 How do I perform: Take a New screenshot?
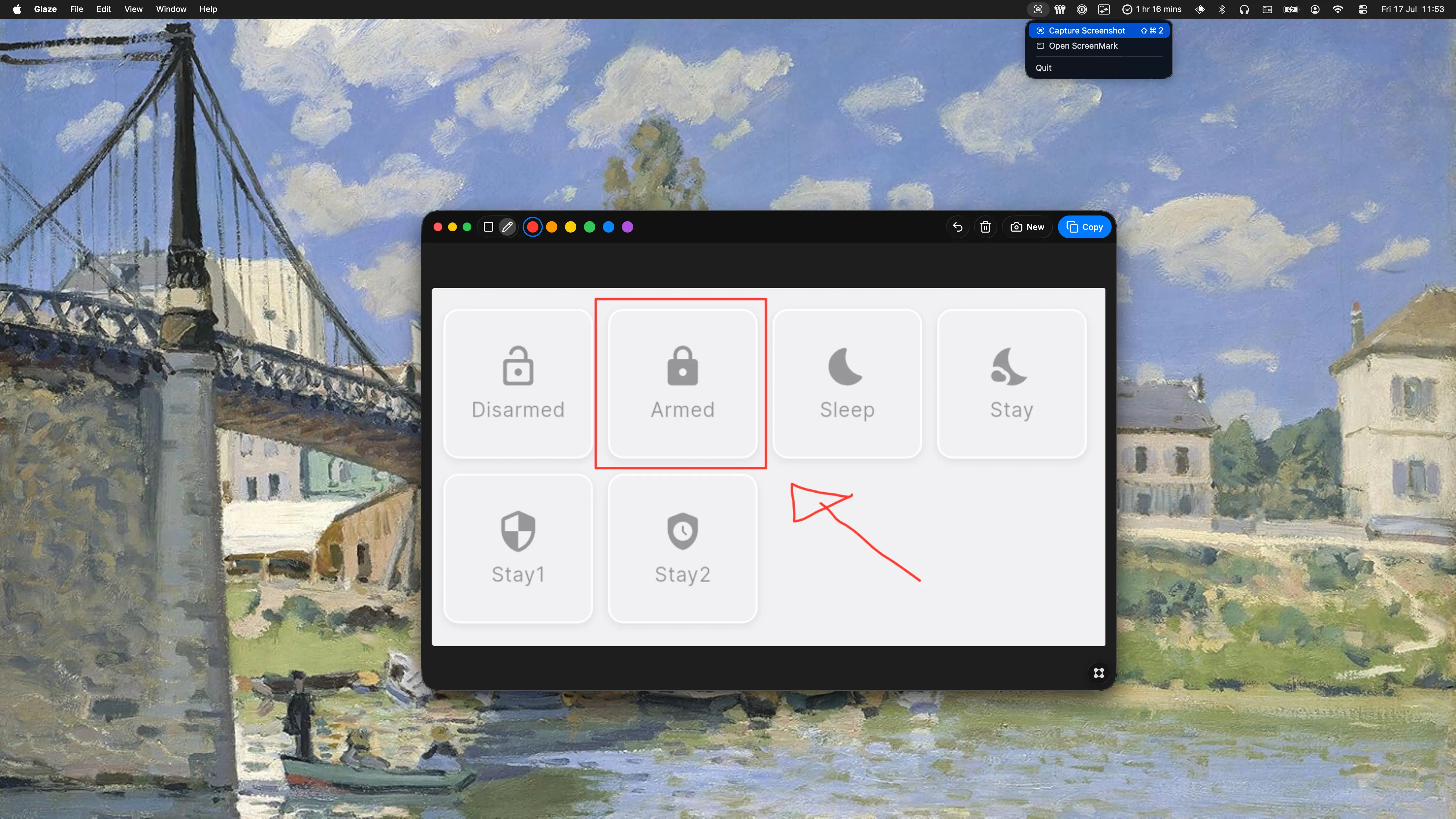(1027, 227)
